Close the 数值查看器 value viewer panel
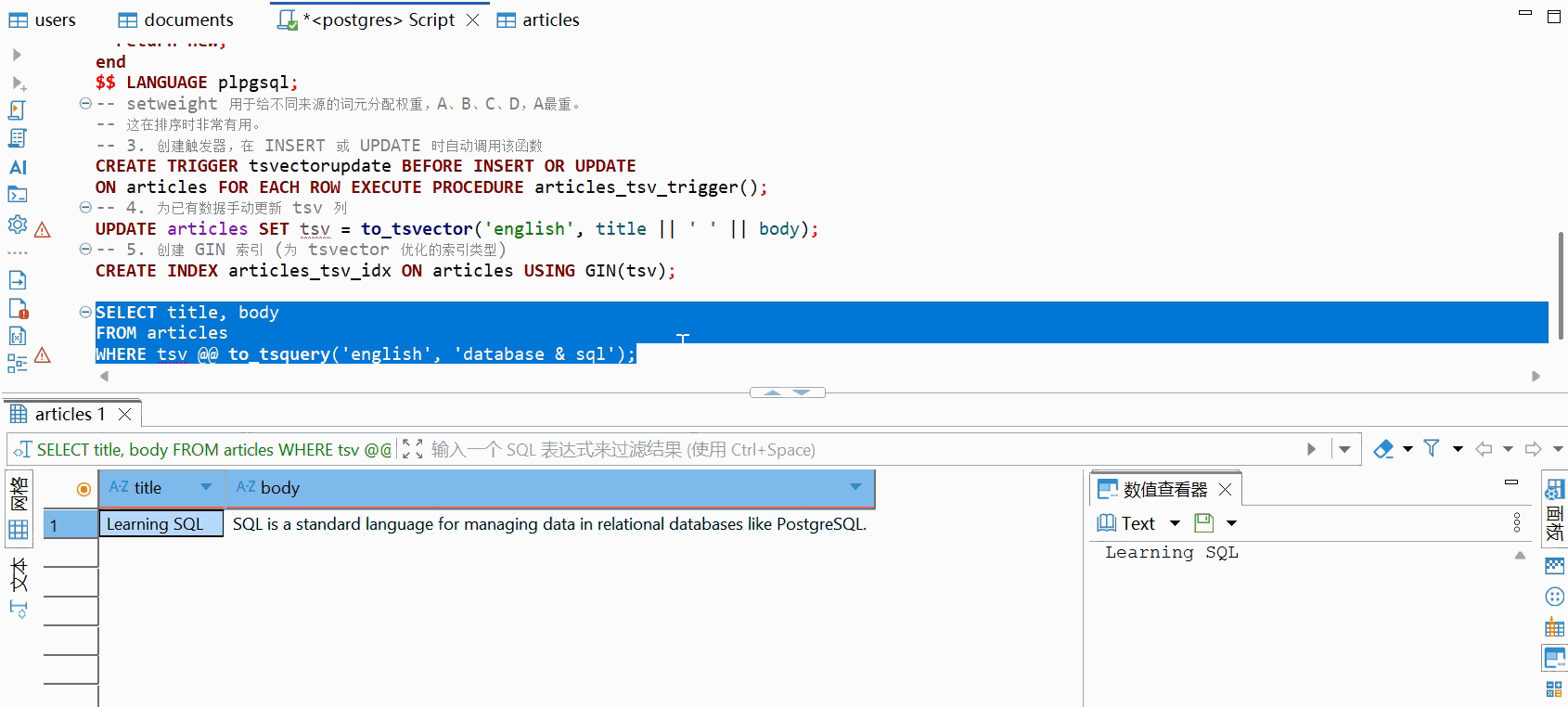1568x707 pixels. 1225,489
